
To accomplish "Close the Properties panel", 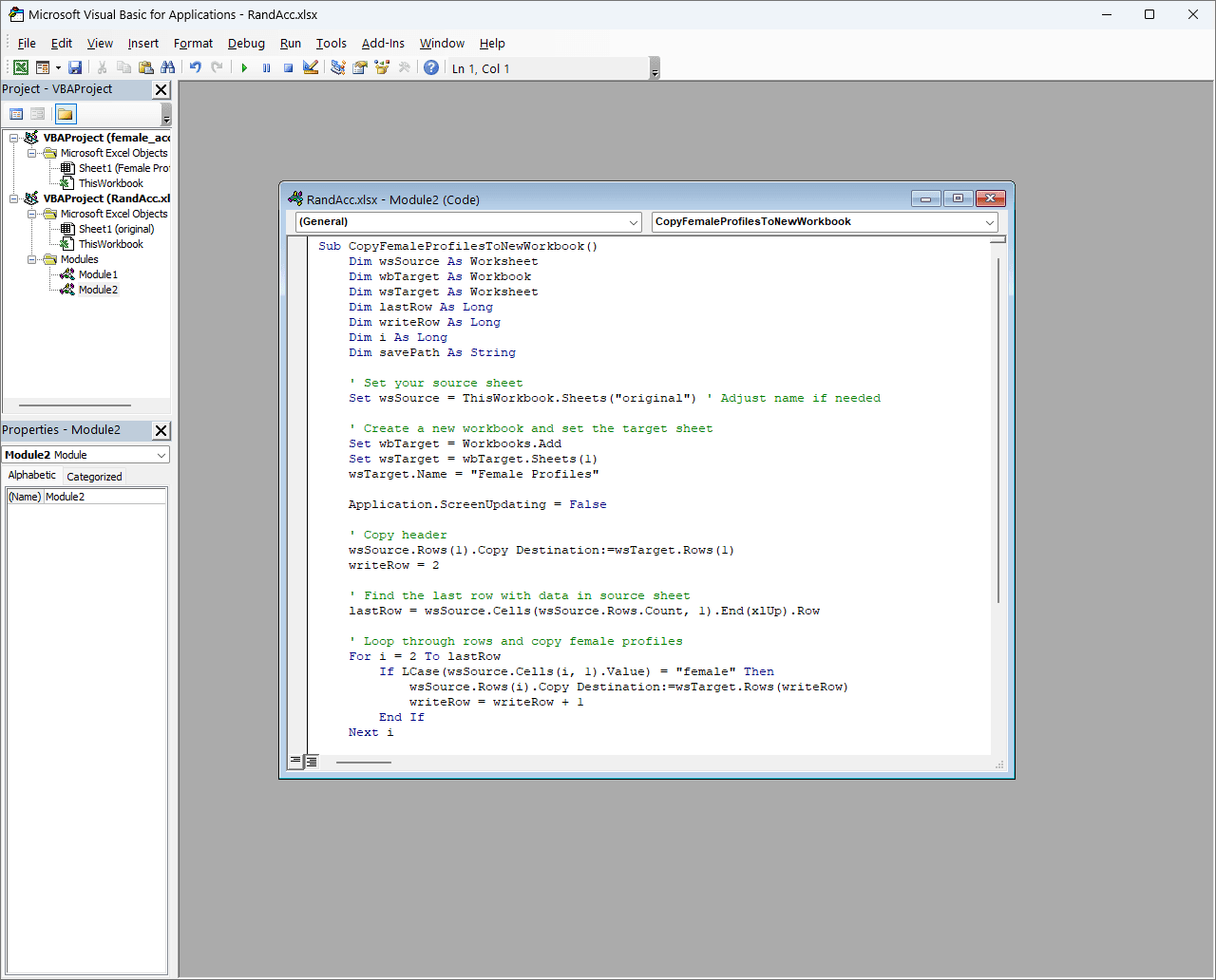I will [x=161, y=430].
